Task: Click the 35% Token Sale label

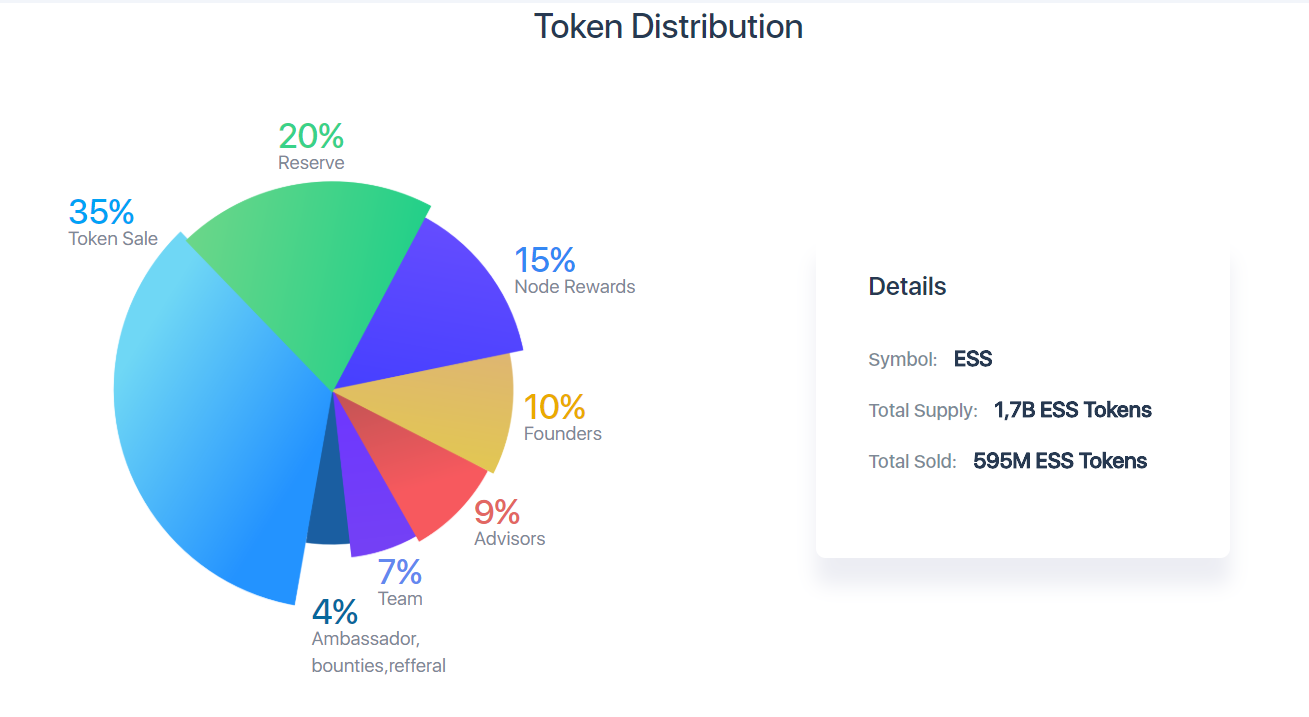Action: tap(102, 212)
